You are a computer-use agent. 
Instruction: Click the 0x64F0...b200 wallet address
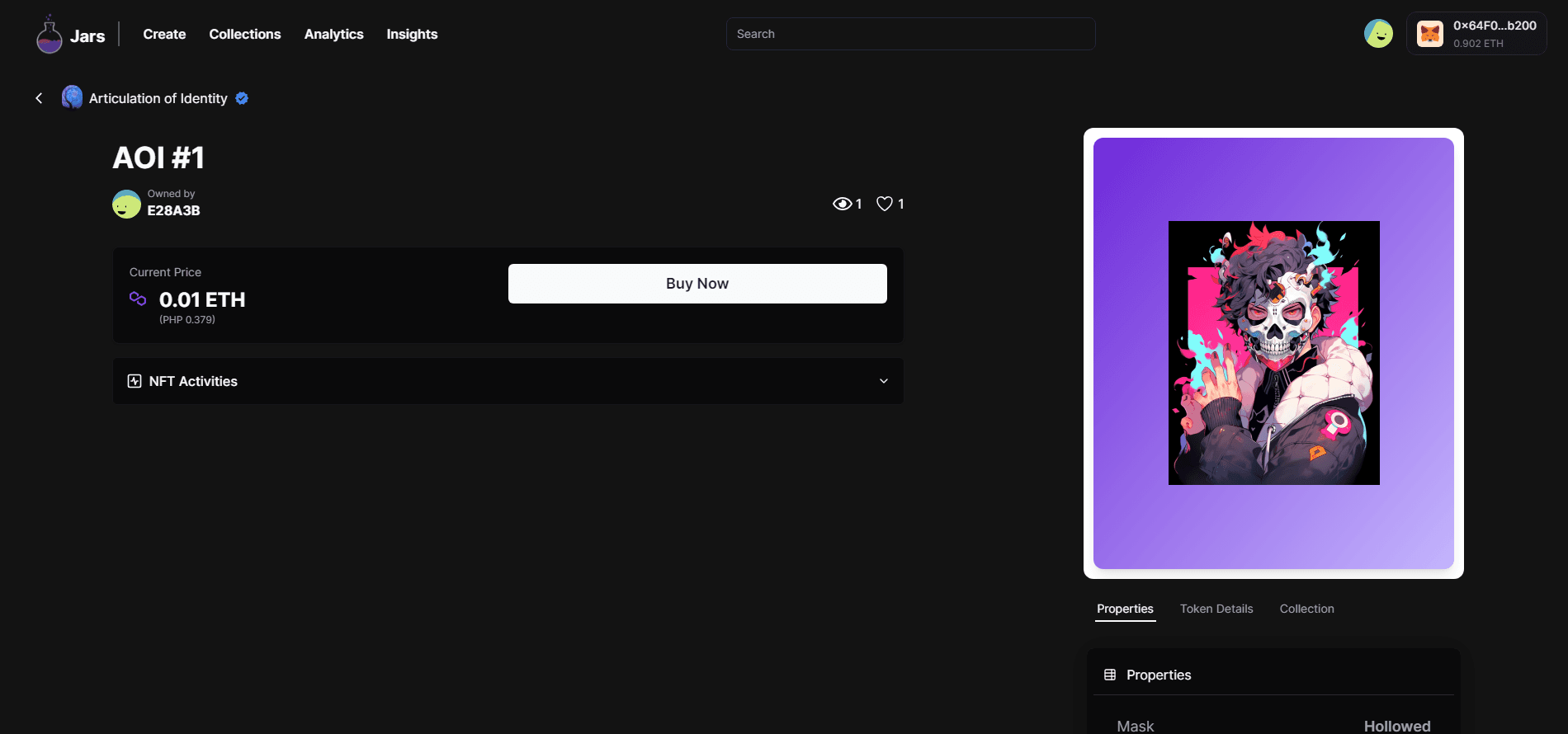pos(1495,26)
